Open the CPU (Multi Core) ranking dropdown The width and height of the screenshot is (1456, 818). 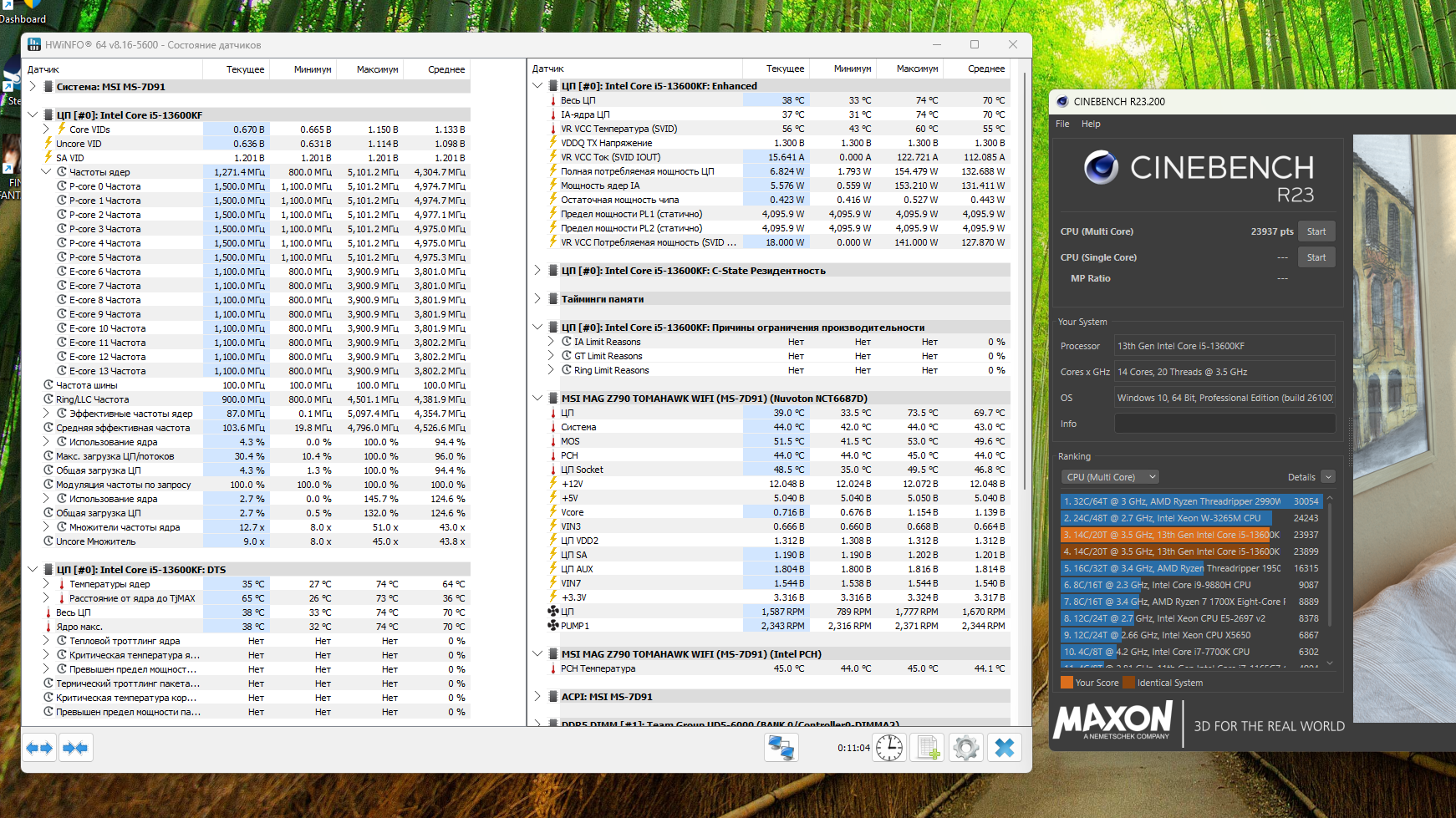(x=1111, y=477)
